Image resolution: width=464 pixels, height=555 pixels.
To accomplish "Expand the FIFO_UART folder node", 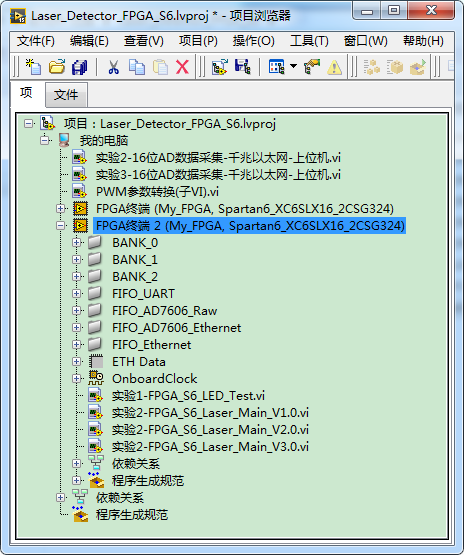I will [x=76, y=293].
